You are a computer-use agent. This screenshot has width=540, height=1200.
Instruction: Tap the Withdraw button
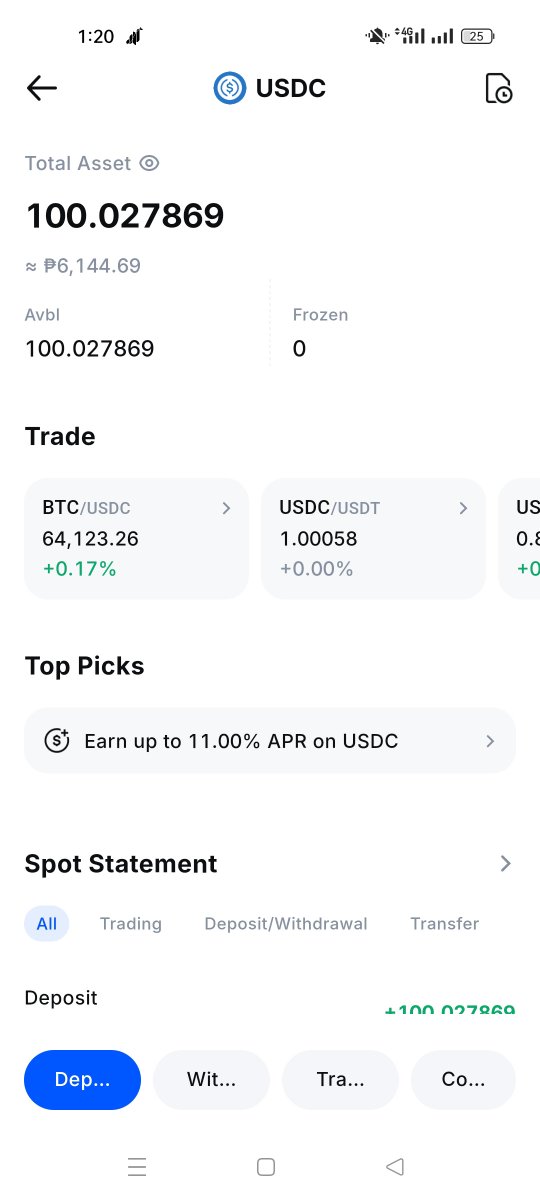pos(211,1080)
